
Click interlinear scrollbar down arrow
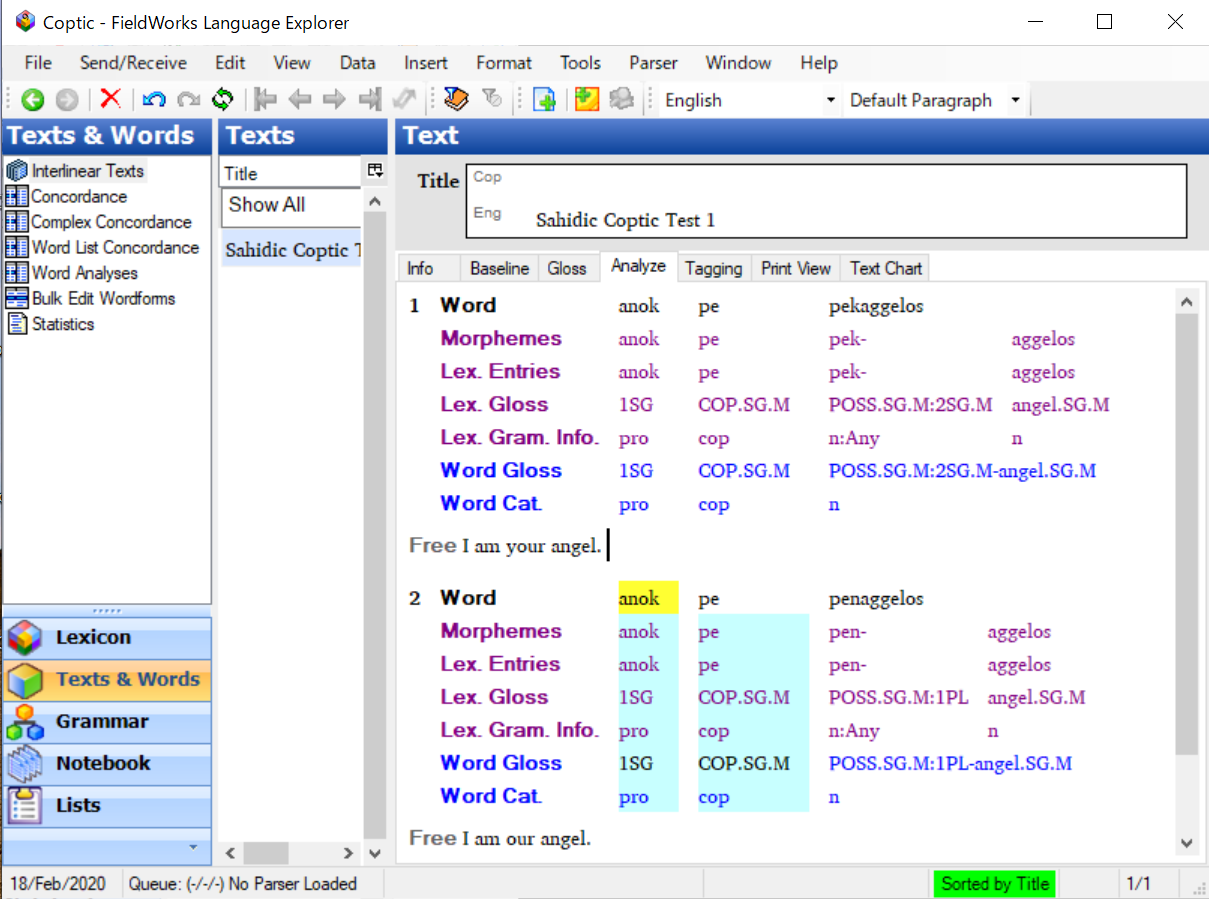click(1187, 844)
